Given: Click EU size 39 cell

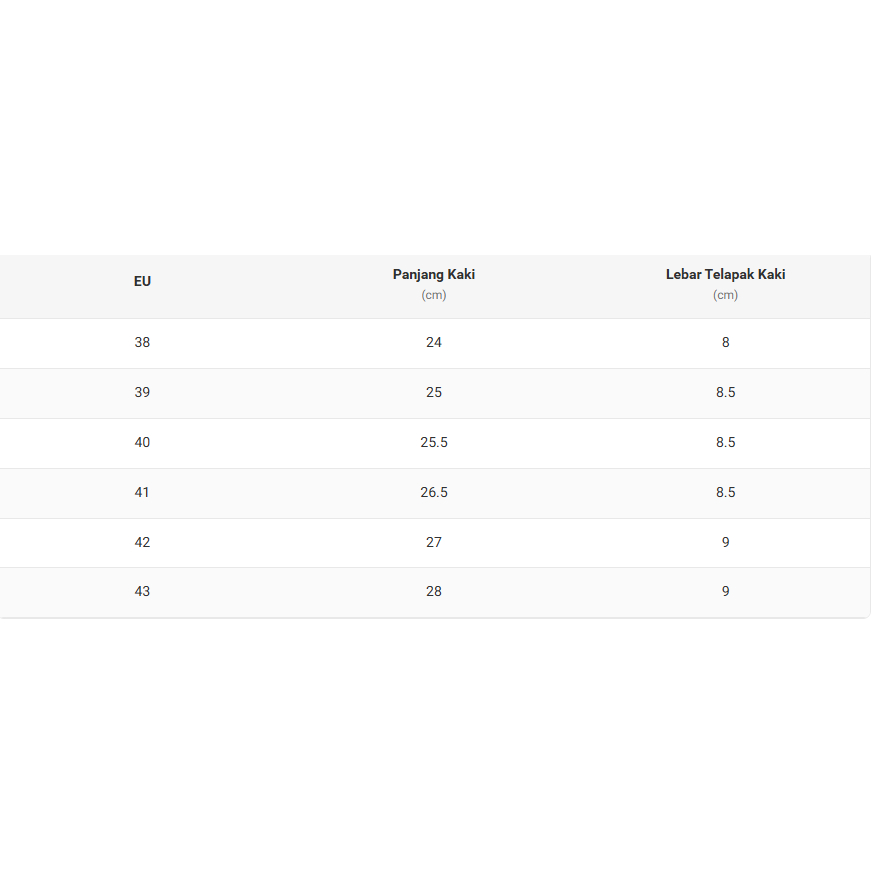Looking at the screenshot, I should click(x=142, y=393).
